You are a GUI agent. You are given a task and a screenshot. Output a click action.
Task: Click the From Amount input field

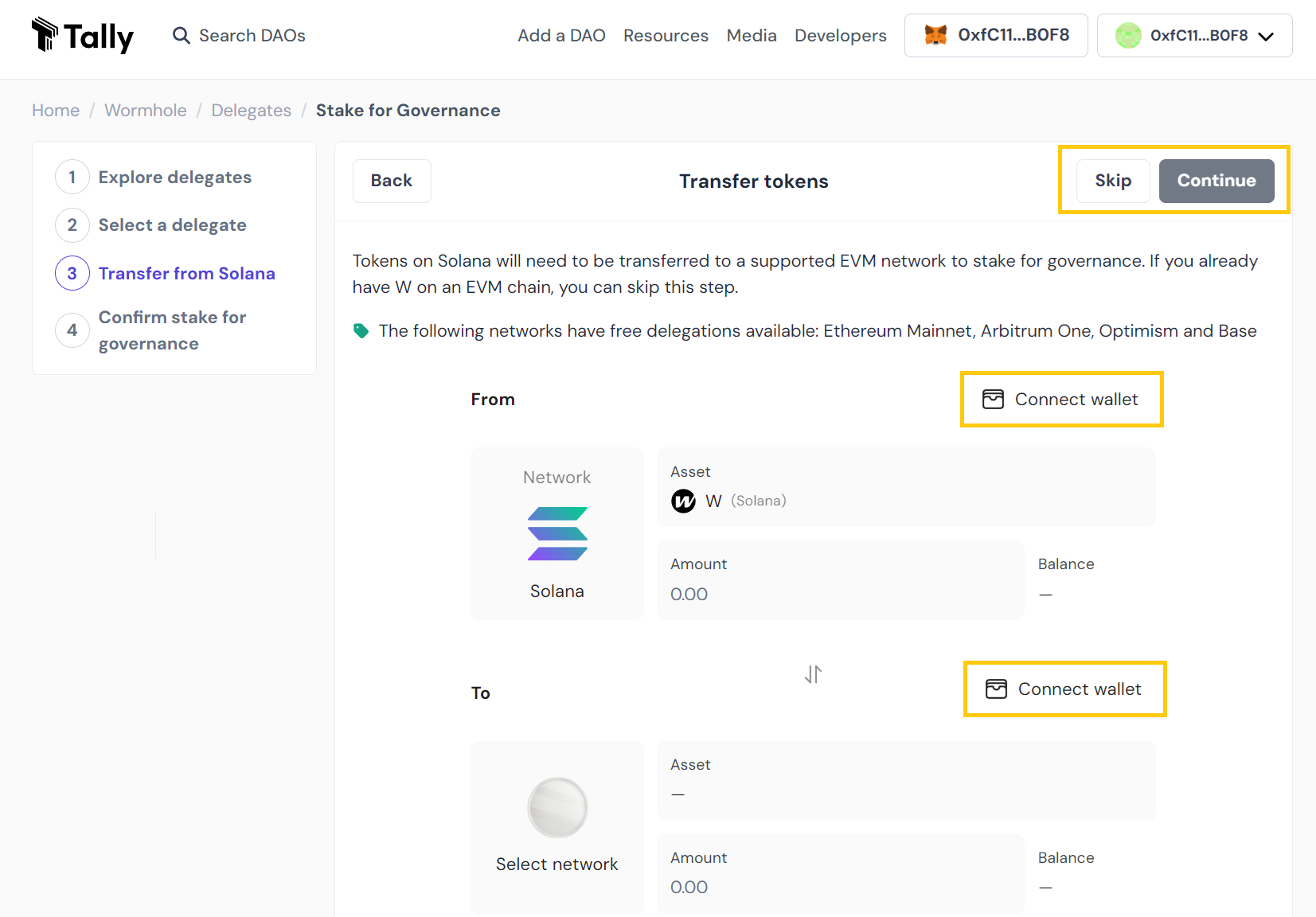840,580
